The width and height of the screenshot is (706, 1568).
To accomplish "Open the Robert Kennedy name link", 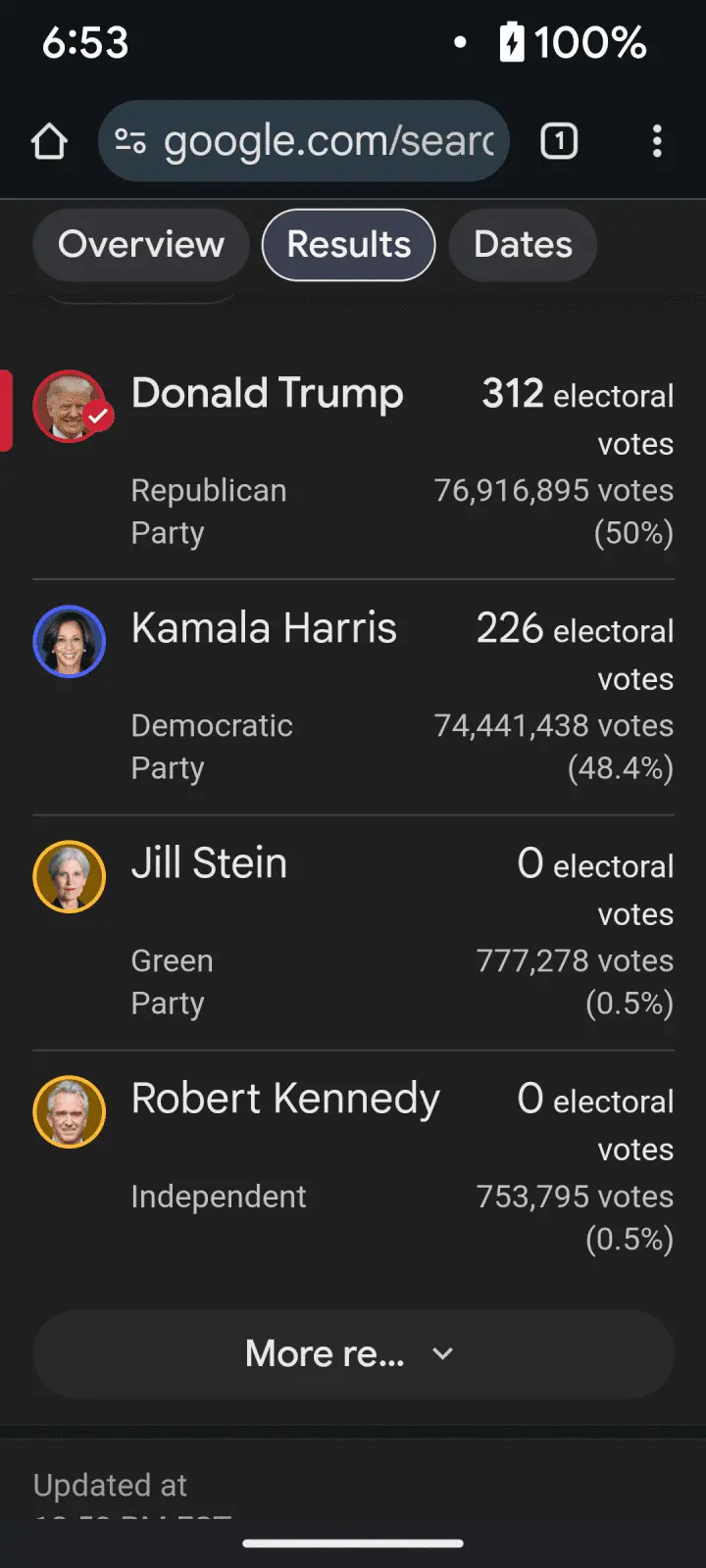I will coord(285,1099).
